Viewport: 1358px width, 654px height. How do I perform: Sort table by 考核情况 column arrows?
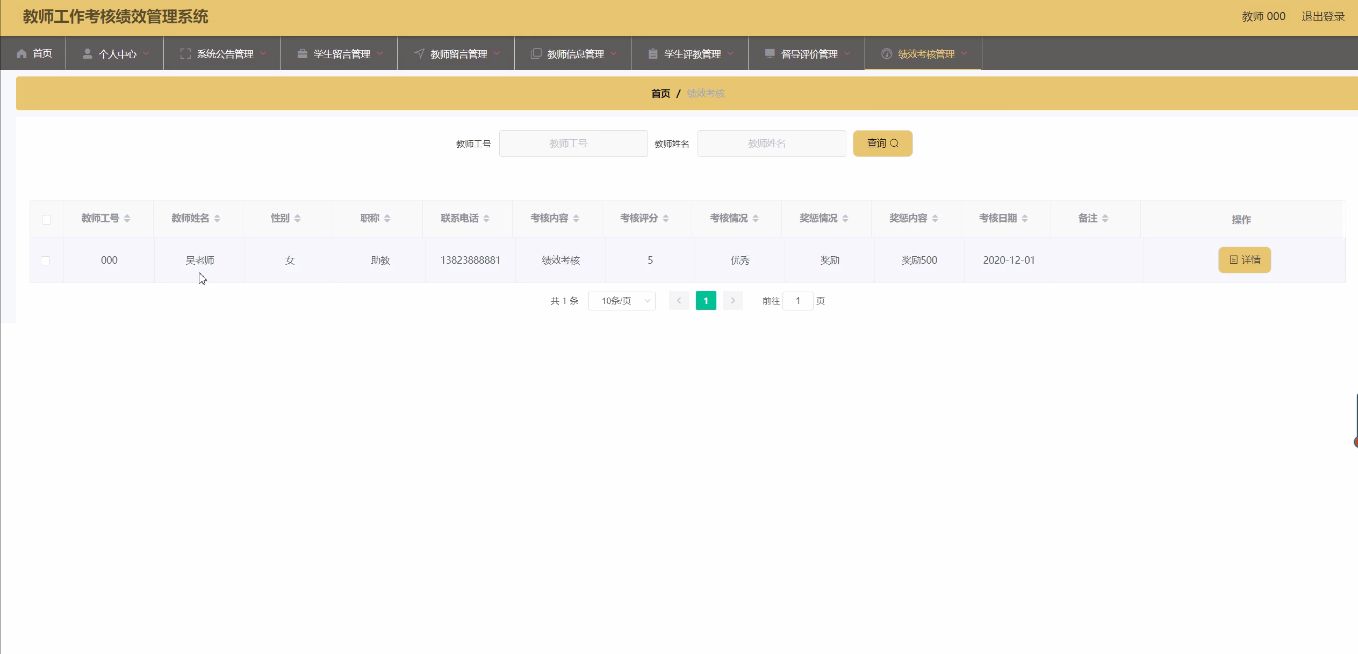[756, 219]
